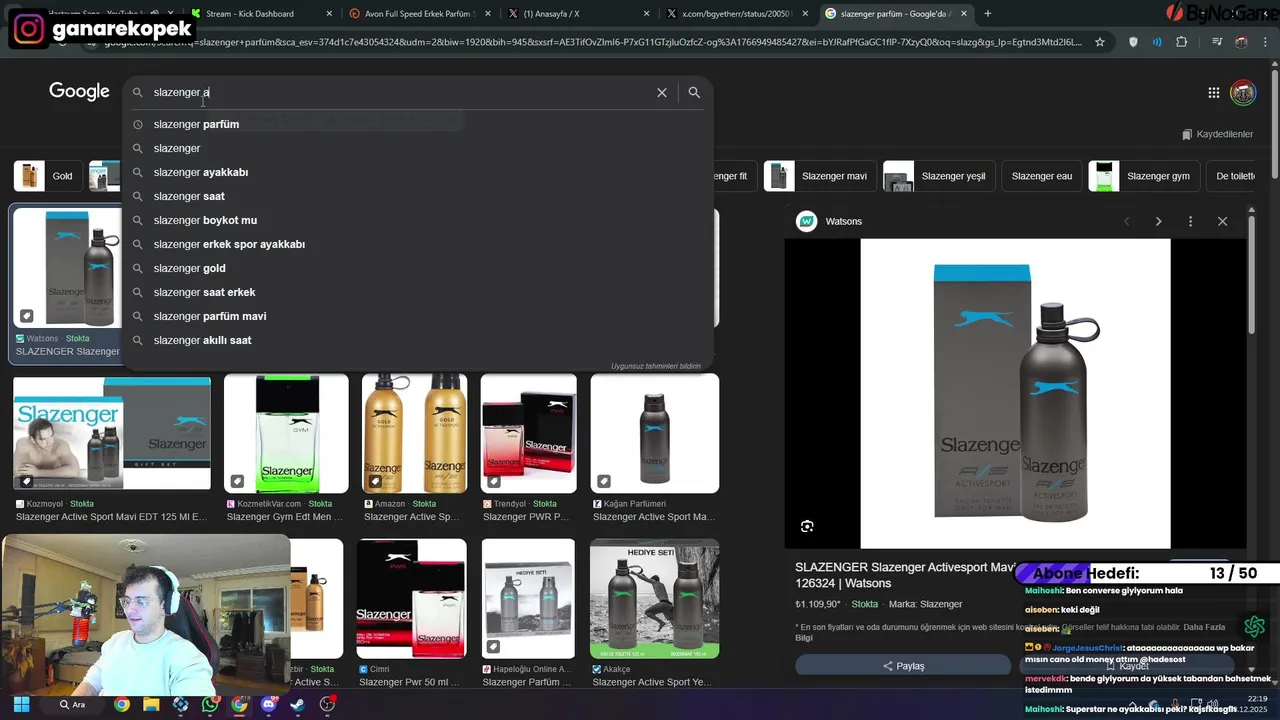The width and height of the screenshot is (1280, 720).
Task: Select suggestion 'slazenger parfüm'
Action: tap(418, 124)
